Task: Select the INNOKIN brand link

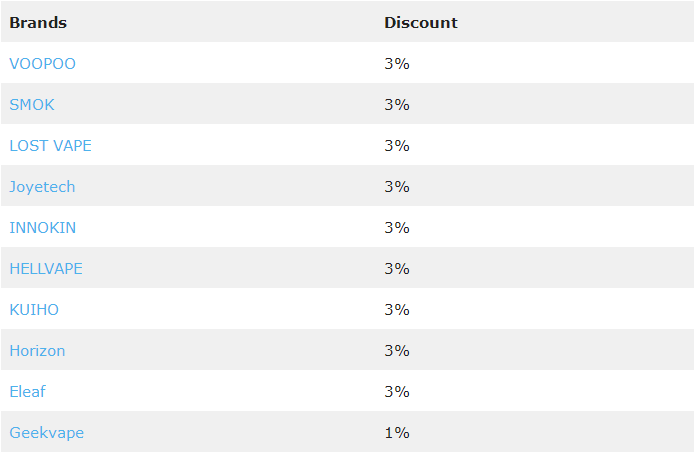Action: (42, 228)
